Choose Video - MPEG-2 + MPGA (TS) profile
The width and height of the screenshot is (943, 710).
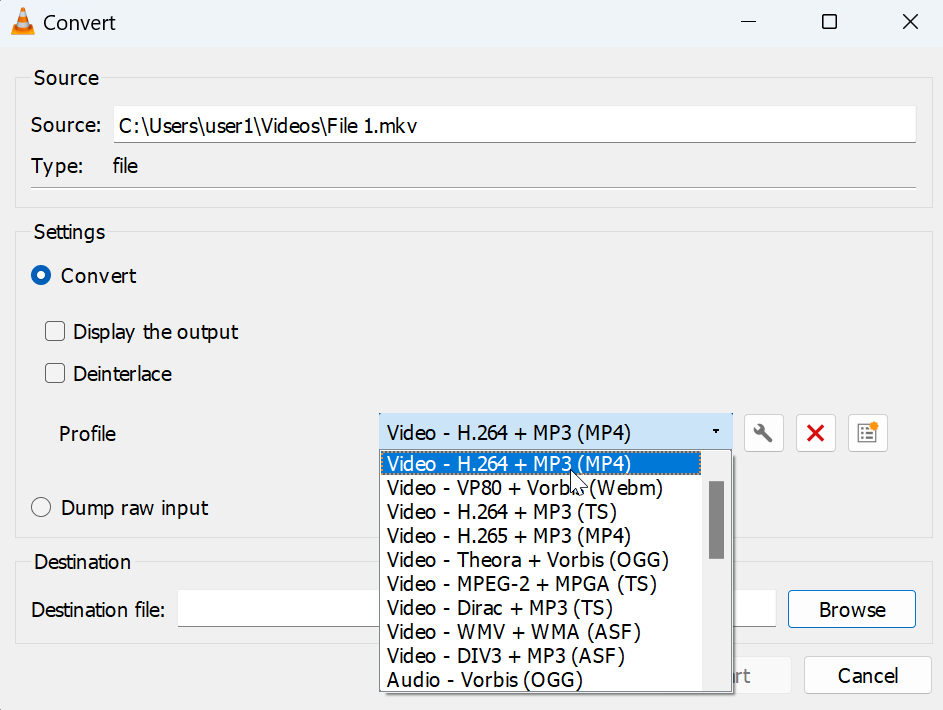click(x=541, y=584)
